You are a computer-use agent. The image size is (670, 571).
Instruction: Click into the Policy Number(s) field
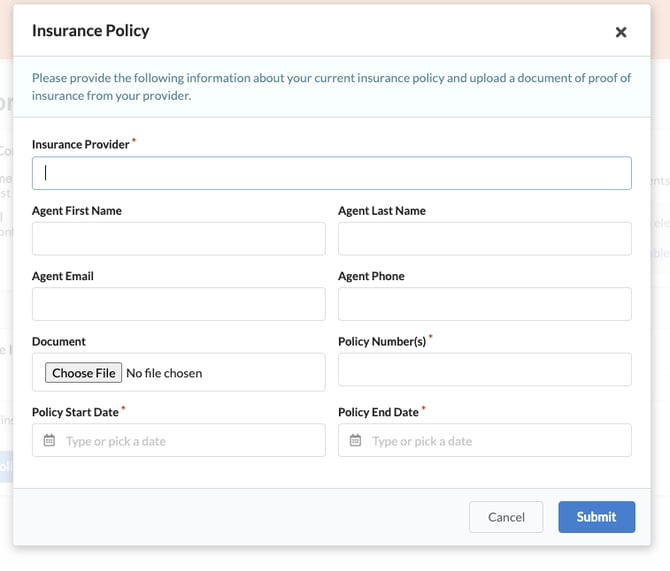[484, 369]
